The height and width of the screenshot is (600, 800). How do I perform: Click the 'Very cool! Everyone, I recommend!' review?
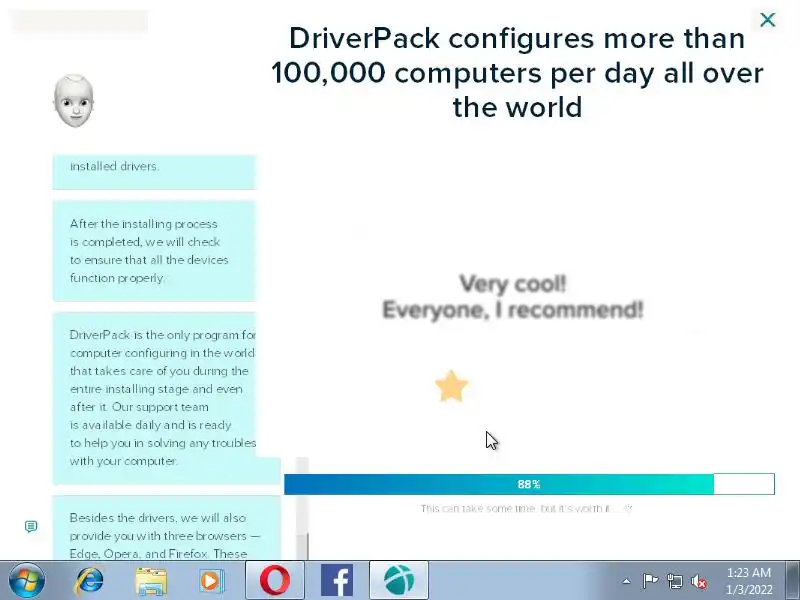click(x=513, y=297)
